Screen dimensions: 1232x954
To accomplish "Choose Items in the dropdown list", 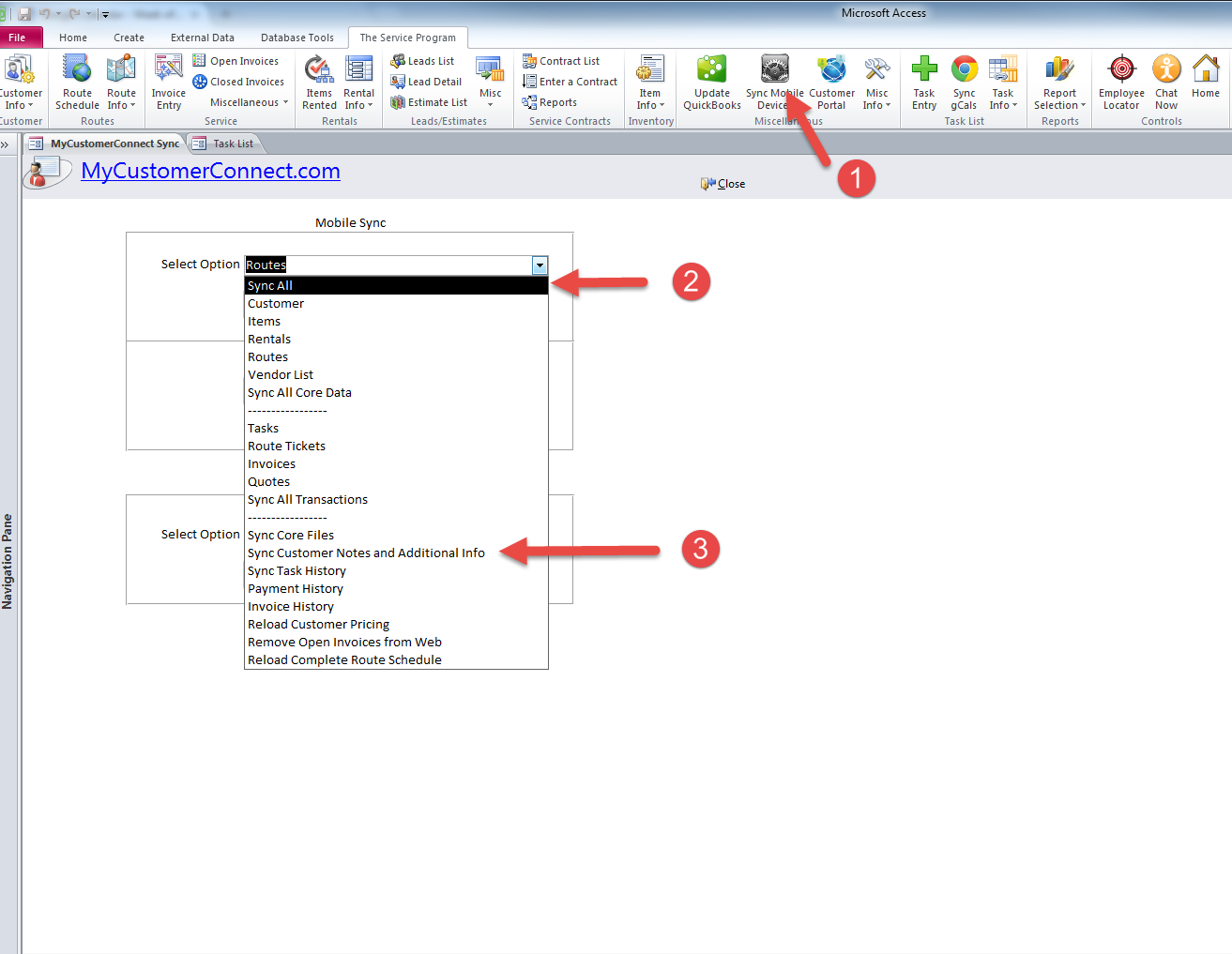I will pos(396,321).
